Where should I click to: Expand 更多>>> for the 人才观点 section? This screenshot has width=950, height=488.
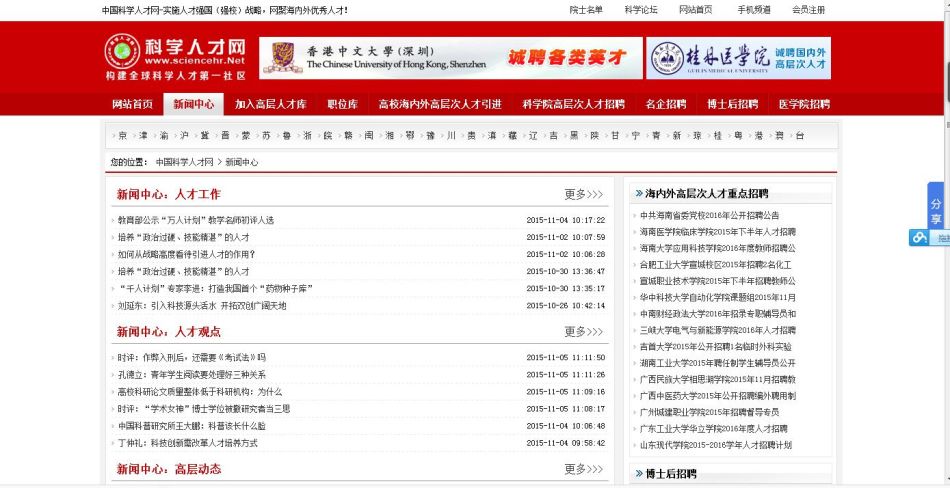583,332
